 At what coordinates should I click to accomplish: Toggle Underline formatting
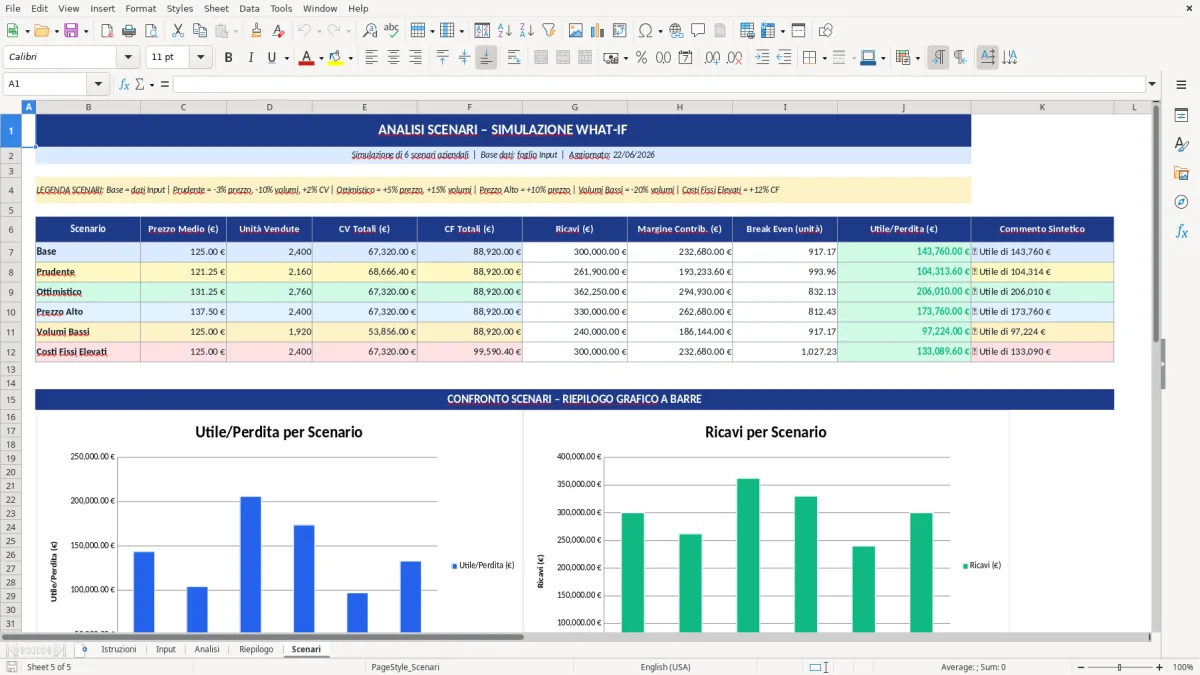click(271, 58)
